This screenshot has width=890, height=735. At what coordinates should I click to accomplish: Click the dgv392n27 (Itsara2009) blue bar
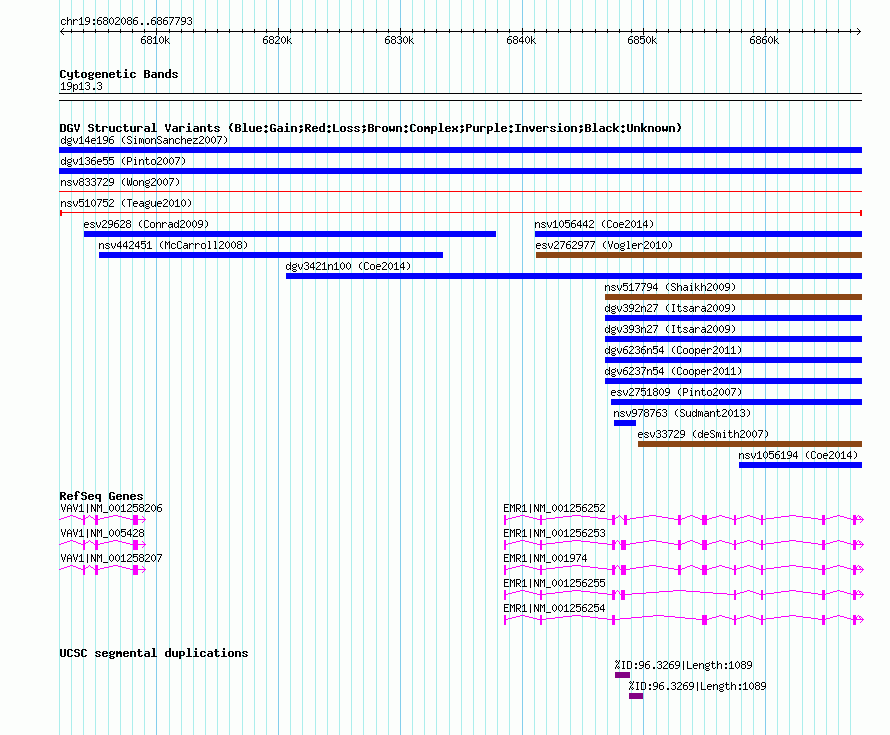point(733,318)
